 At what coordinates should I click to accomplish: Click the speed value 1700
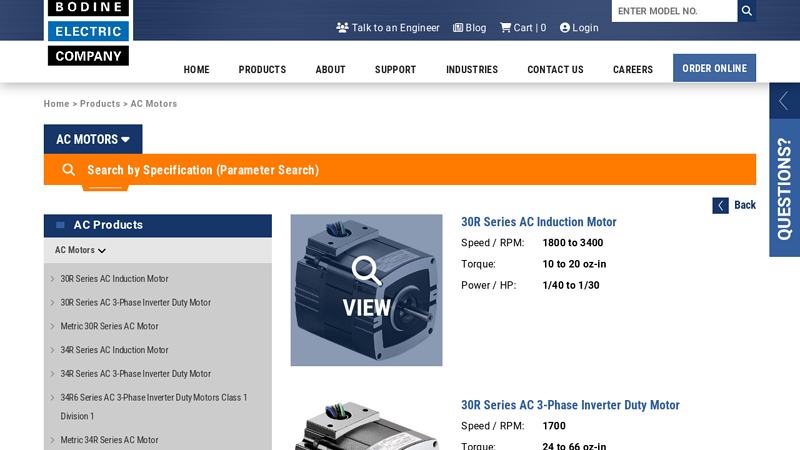pyautogui.click(x=554, y=426)
